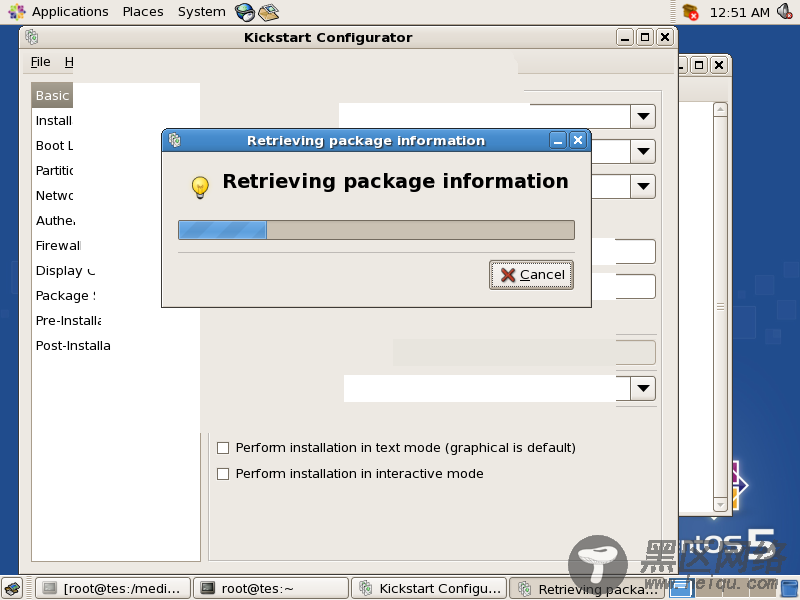The width and height of the screenshot is (800, 600).
Task: Click the background window's scrollbar up arrow
Action: [x=720, y=109]
